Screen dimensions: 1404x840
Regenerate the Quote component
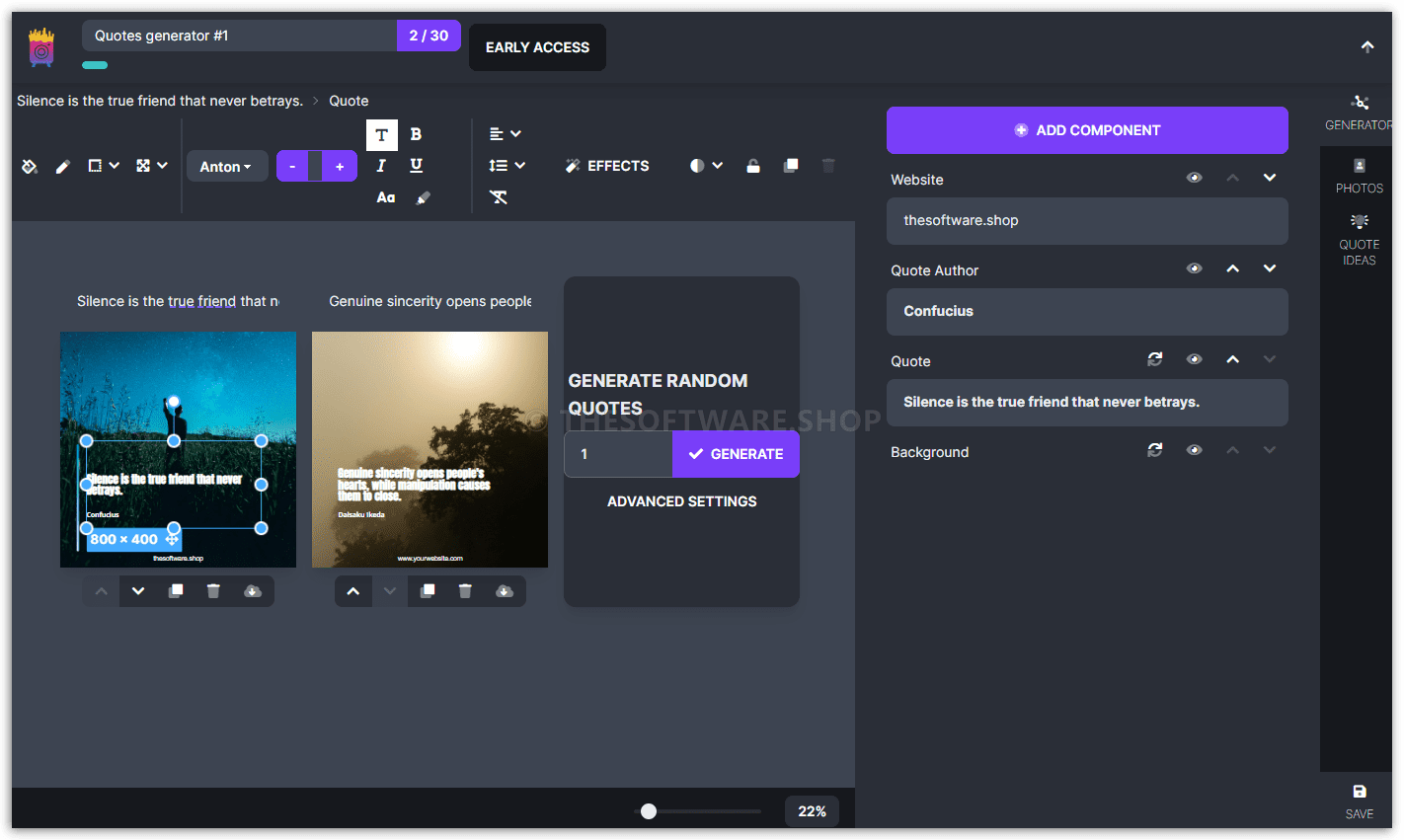(x=1155, y=359)
